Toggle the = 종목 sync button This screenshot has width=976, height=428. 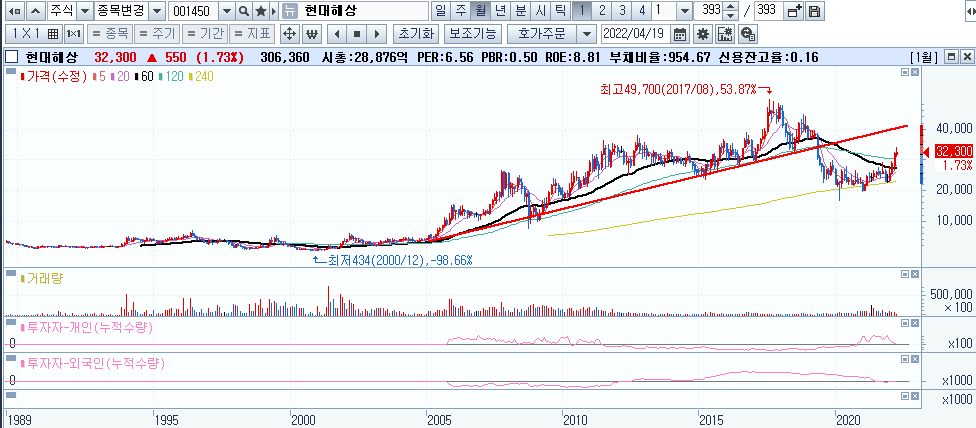coord(108,34)
